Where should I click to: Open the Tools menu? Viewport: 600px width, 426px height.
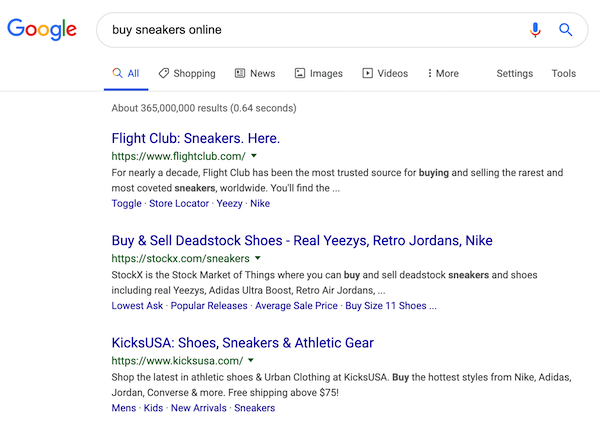tap(564, 73)
